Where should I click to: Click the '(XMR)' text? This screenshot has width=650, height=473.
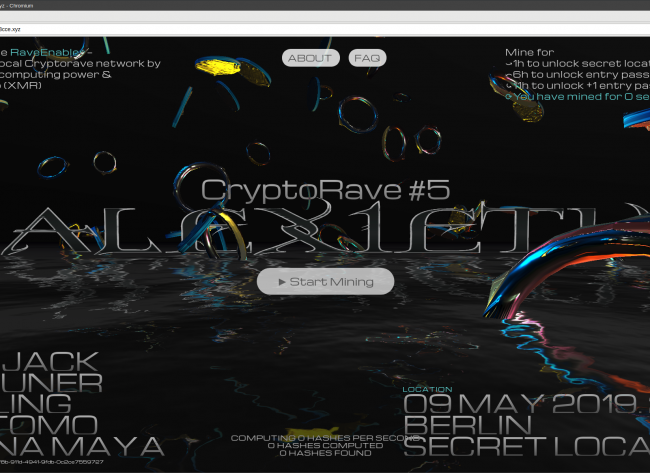tap(21, 85)
